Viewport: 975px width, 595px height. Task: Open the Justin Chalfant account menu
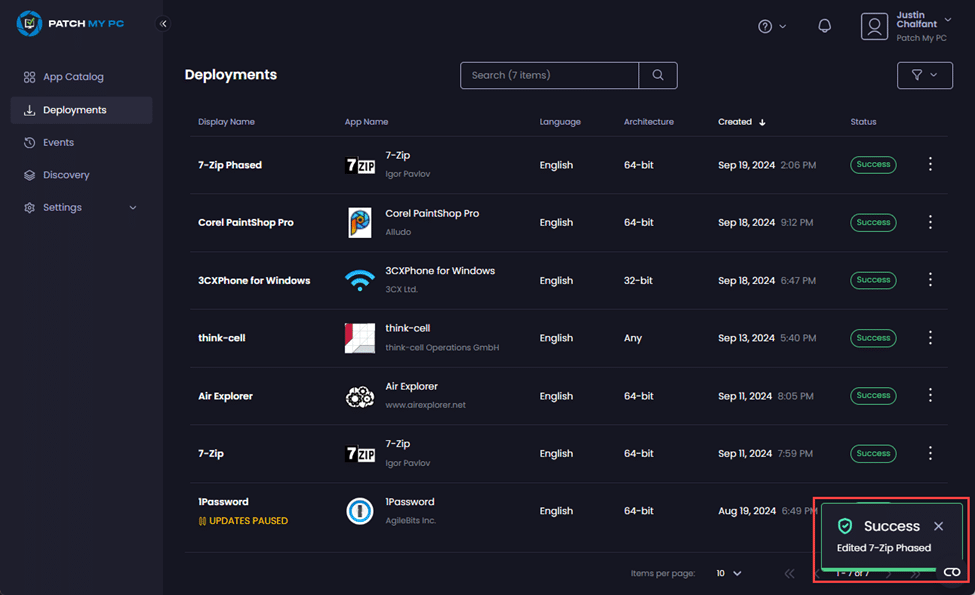click(906, 26)
